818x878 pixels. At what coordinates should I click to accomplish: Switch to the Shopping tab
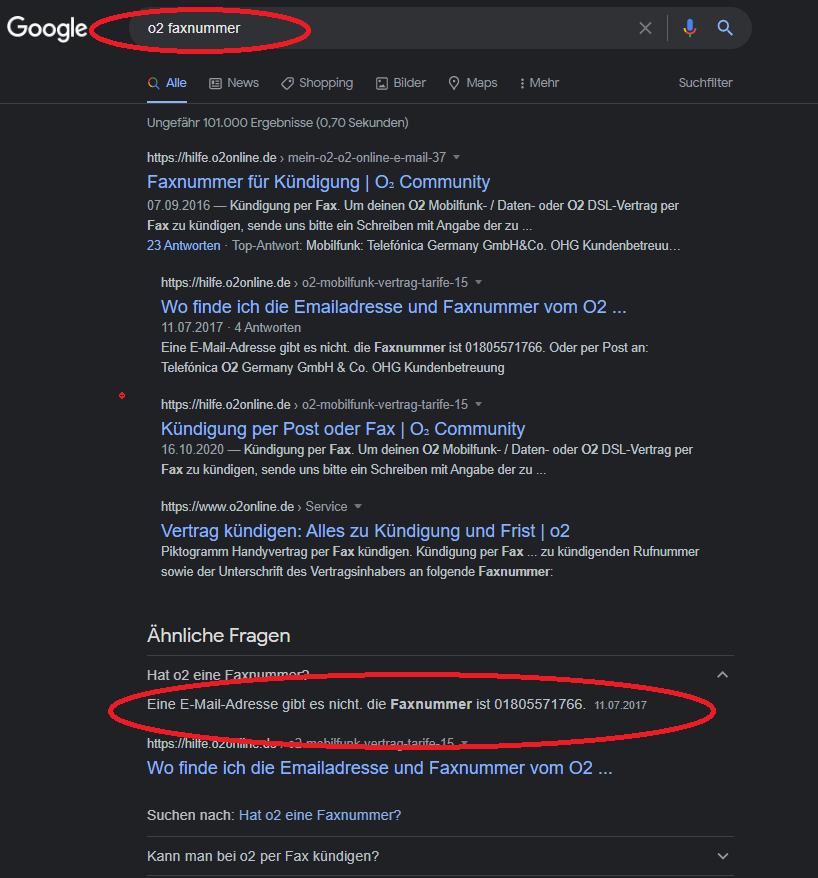[317, 83]
